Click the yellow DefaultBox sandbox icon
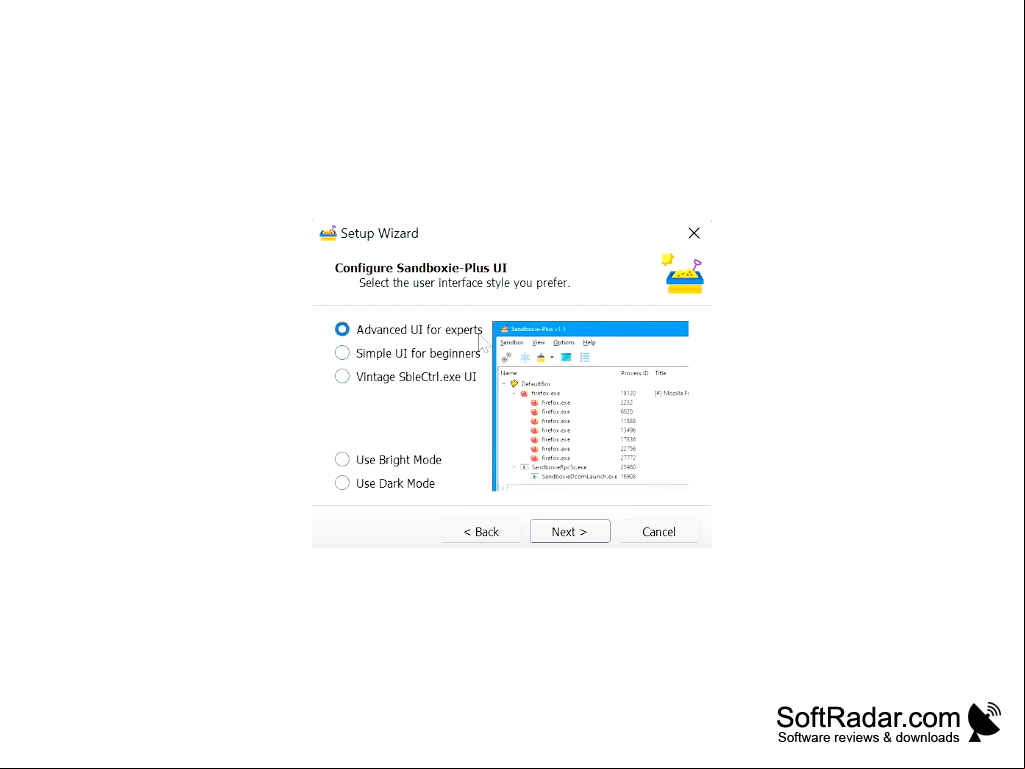 click(x=514, y=384)
